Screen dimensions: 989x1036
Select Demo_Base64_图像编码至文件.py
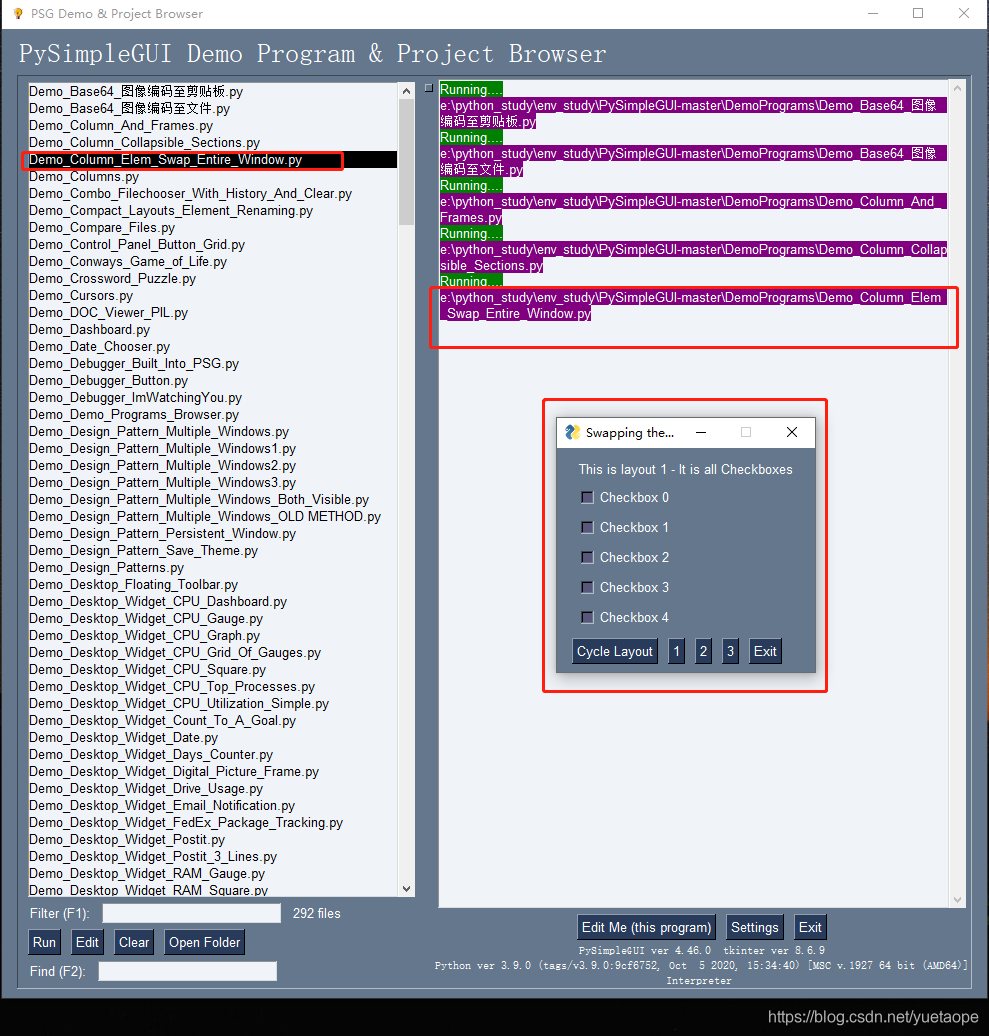(129, 108)
